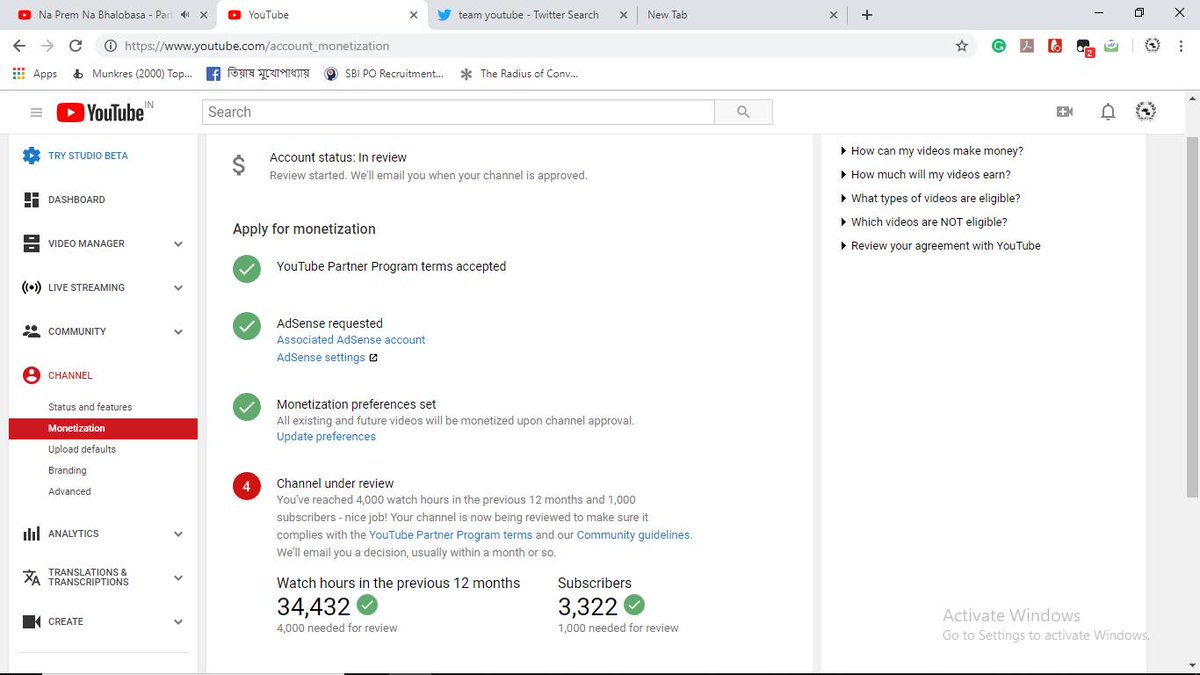
Task: Bookmark this page with the star icon
Action: 962,46
